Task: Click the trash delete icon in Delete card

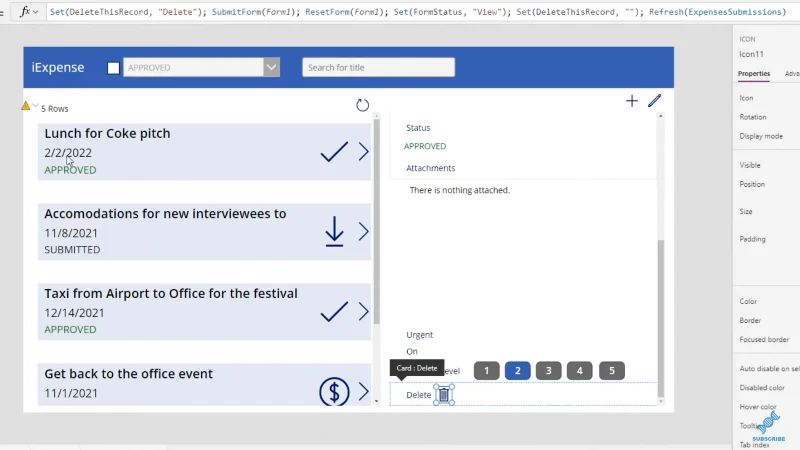Action: 444,394
